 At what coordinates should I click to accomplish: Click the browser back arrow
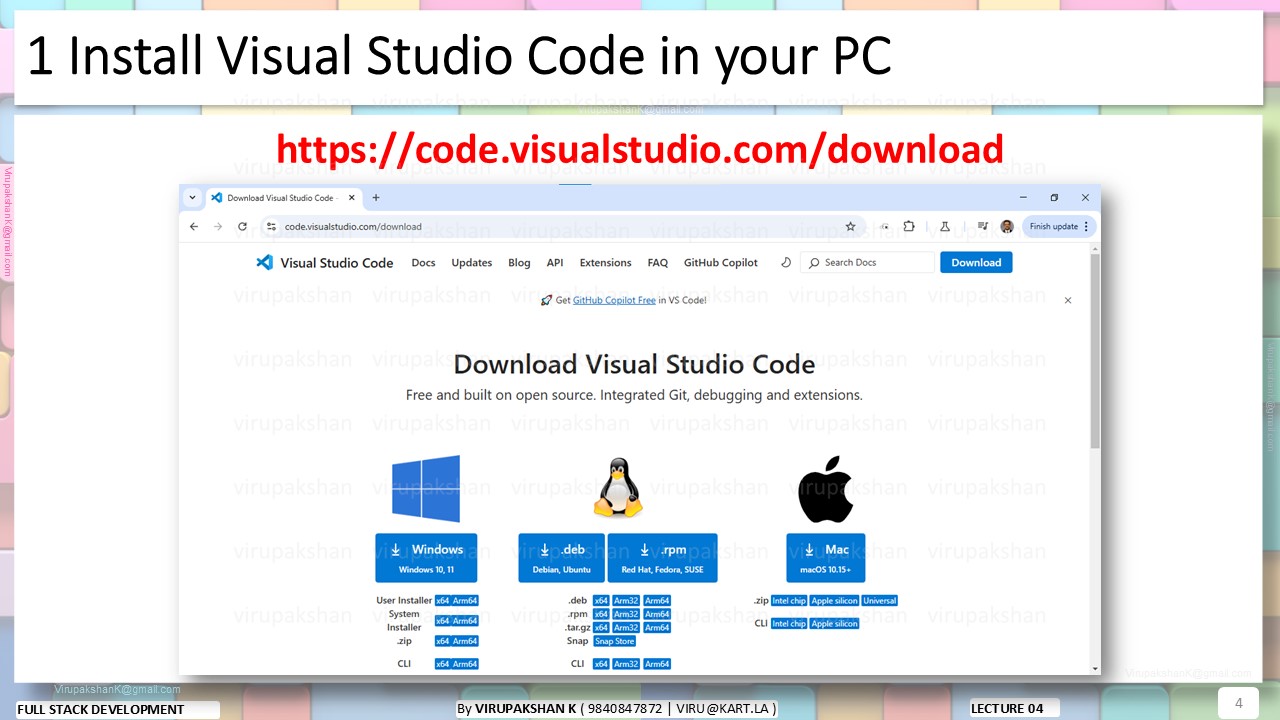194,227
